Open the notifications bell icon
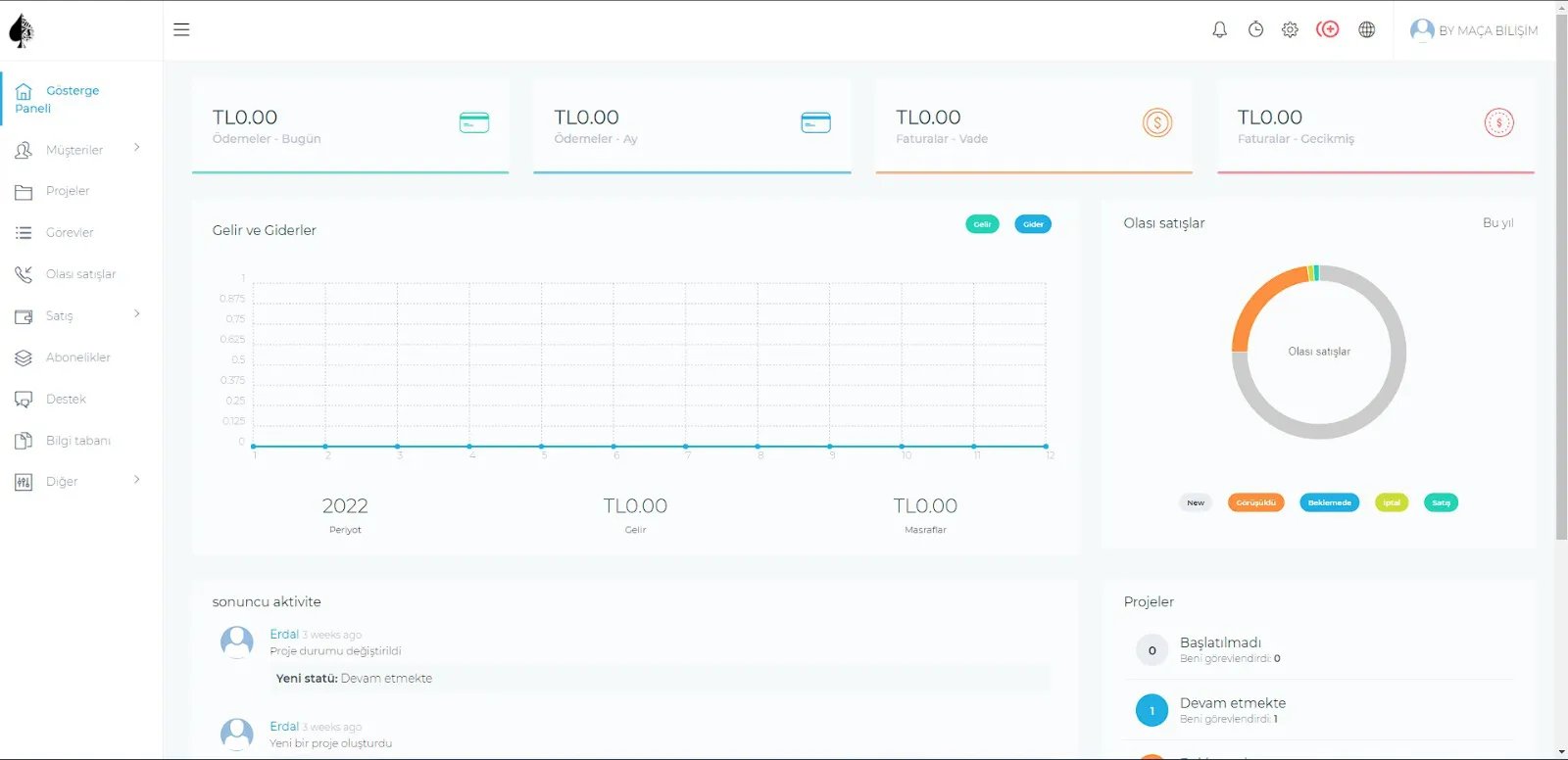 (x=1219, y=29)
